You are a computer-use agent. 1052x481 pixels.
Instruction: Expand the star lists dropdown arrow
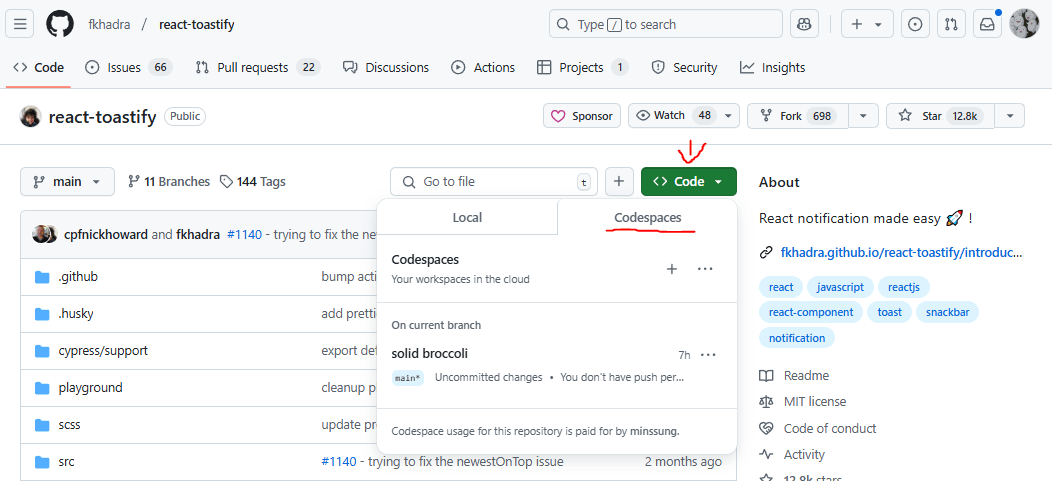tap(1009, 116)
